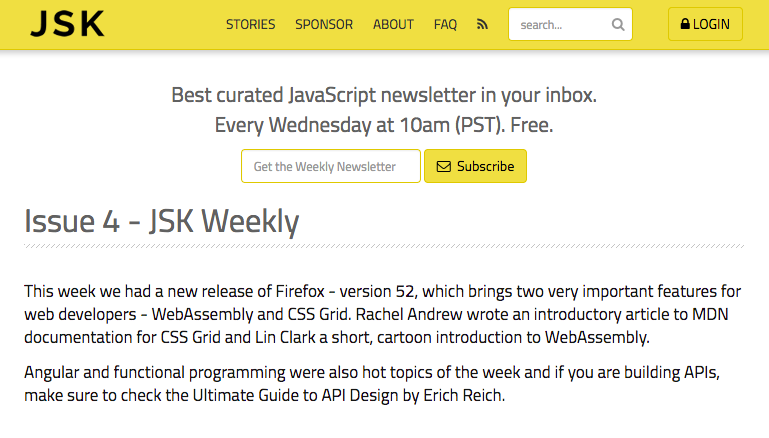Click the envelope icon on Subscribe button

coord(443,166)
